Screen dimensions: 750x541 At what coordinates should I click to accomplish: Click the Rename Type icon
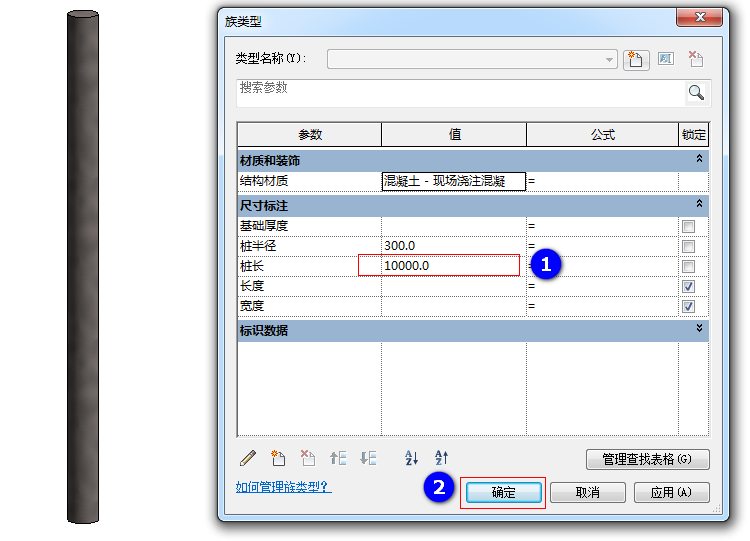coord(665,59)
